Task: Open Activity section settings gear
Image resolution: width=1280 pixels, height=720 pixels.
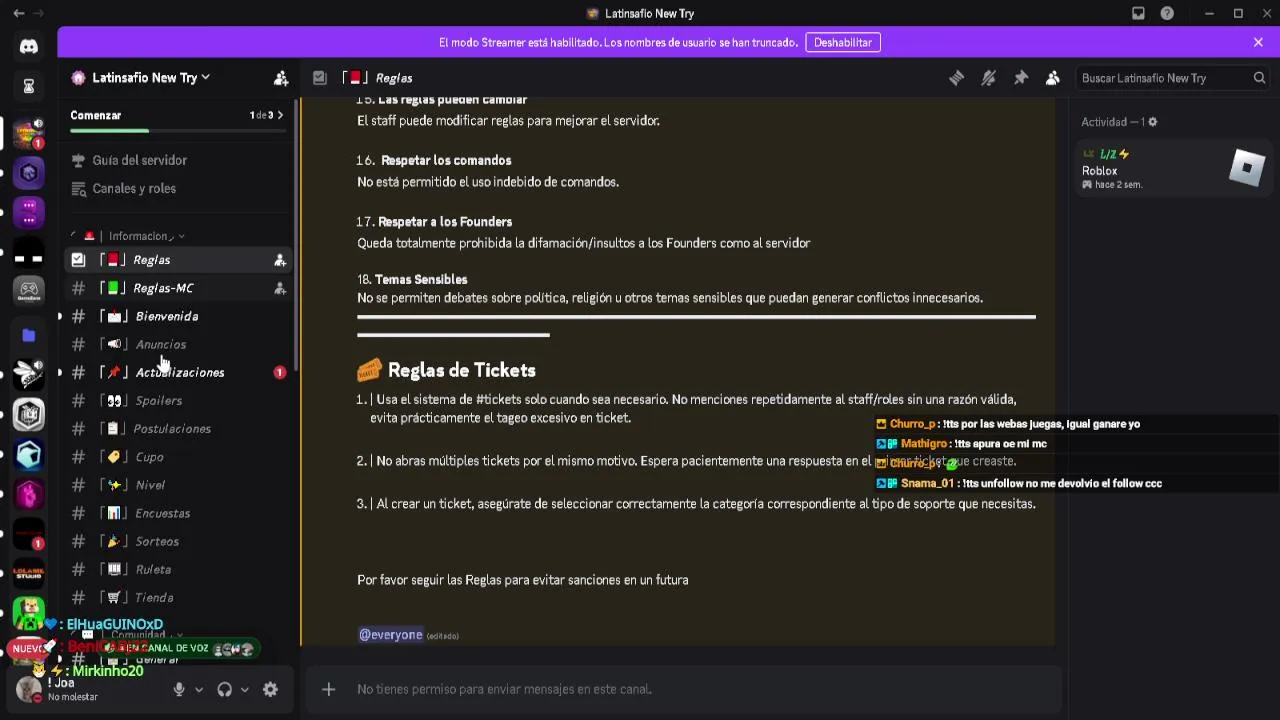Action: coord(1152,122)
